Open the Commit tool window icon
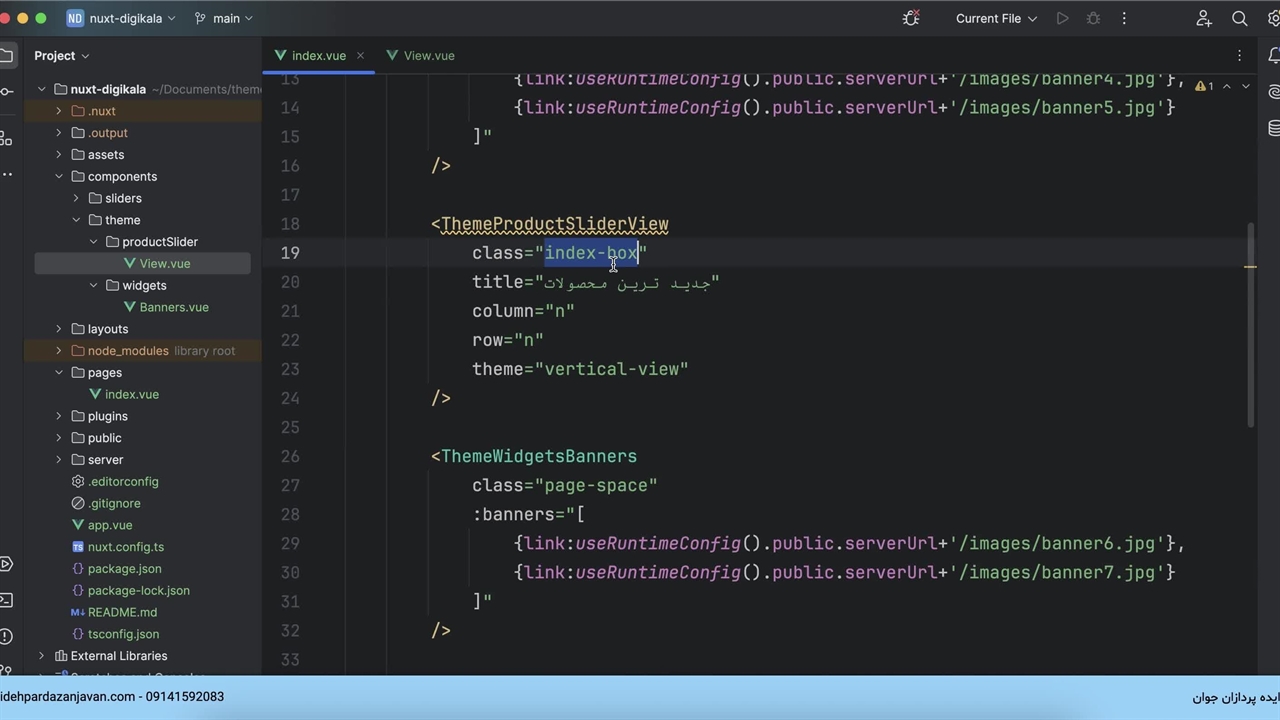1280x720 pixels. click(x=7, y=92)
